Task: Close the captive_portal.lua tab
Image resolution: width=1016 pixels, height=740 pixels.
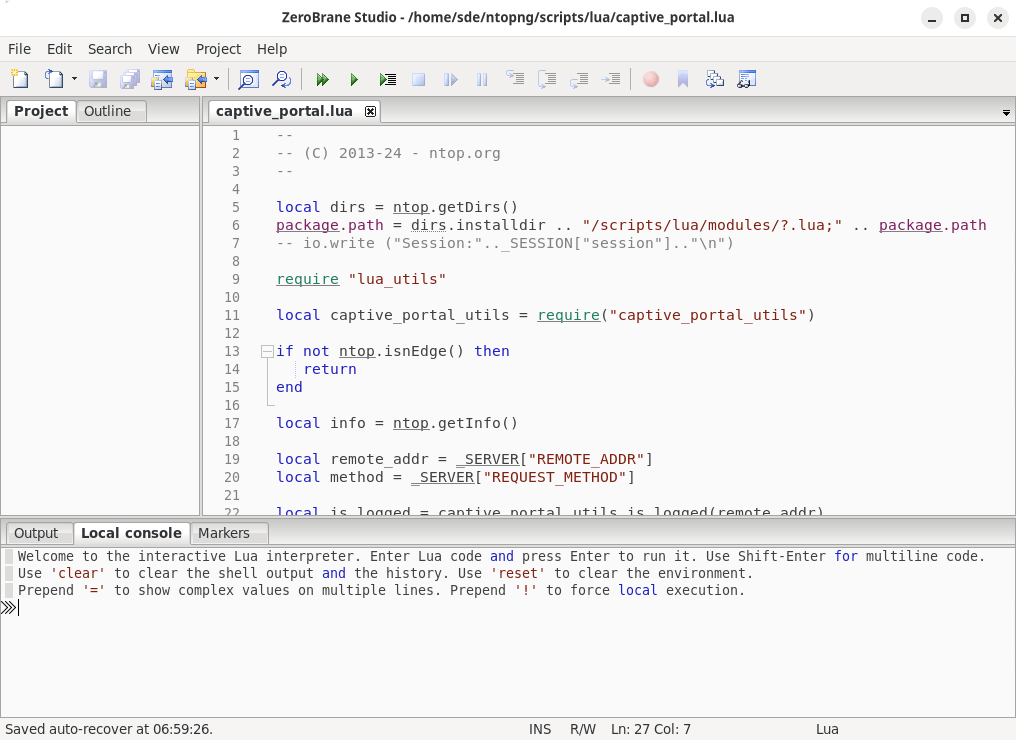Action: (x=370, y=111)
